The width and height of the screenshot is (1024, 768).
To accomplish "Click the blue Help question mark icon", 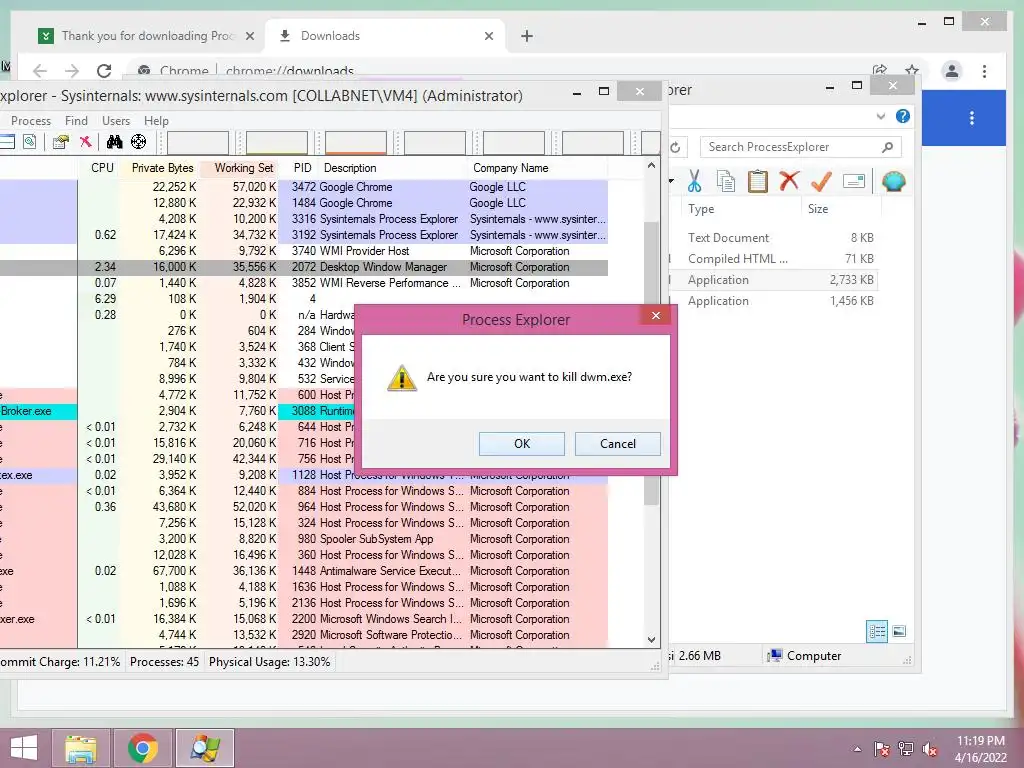I will 903,116.
